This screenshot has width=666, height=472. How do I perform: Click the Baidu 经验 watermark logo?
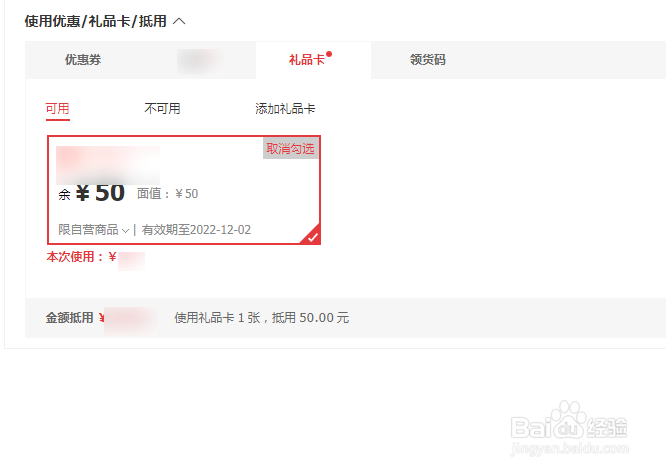coord(569,427)
